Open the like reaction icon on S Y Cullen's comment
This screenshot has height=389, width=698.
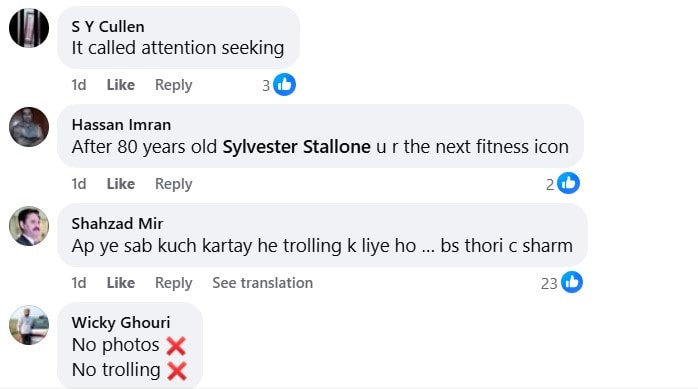point(284,85)
